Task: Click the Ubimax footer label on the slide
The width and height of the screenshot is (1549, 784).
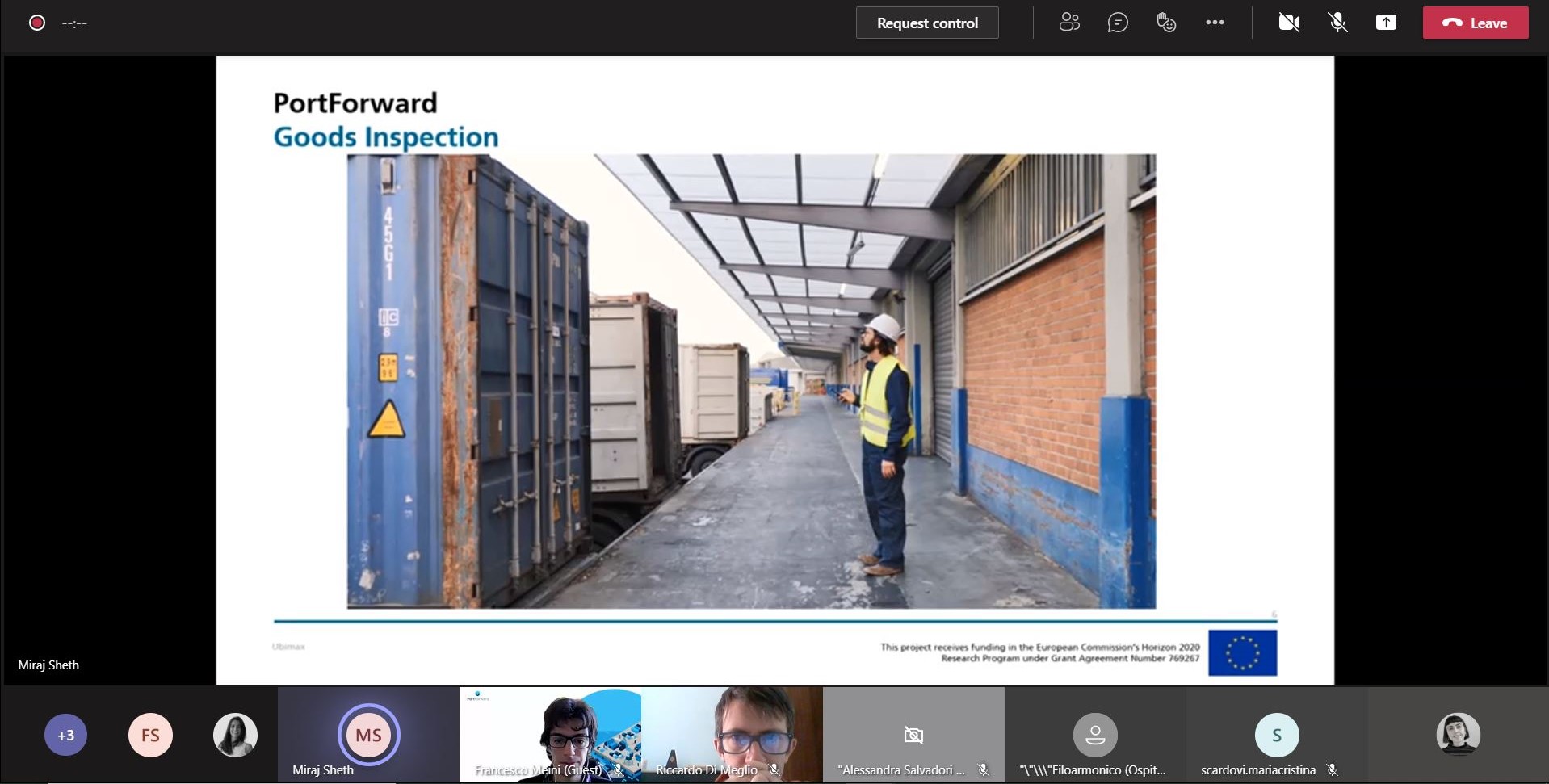Action: (x=288, y=647)
